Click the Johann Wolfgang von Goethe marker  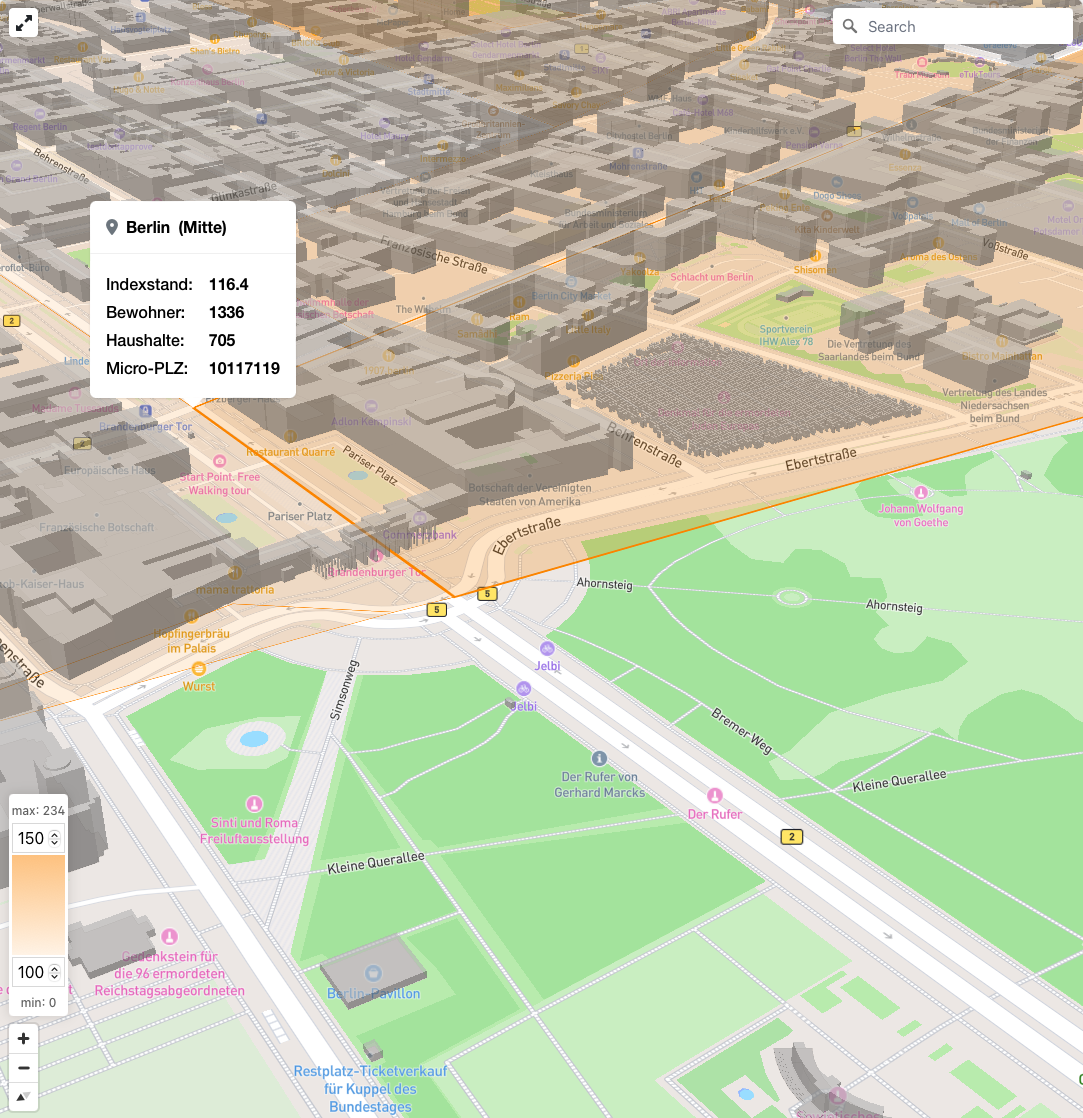point(921,492)
